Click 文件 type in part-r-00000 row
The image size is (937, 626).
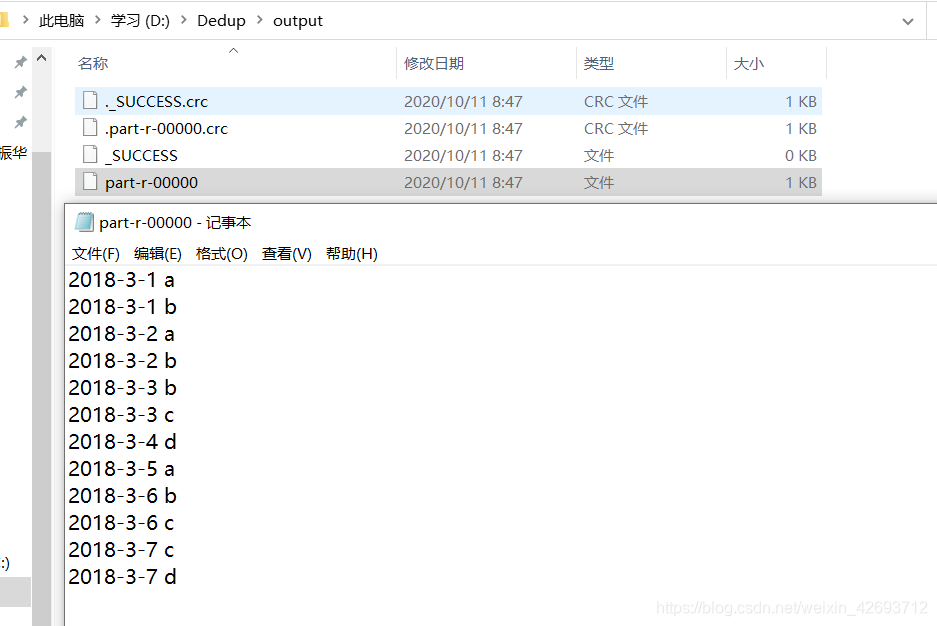(599, 182)
